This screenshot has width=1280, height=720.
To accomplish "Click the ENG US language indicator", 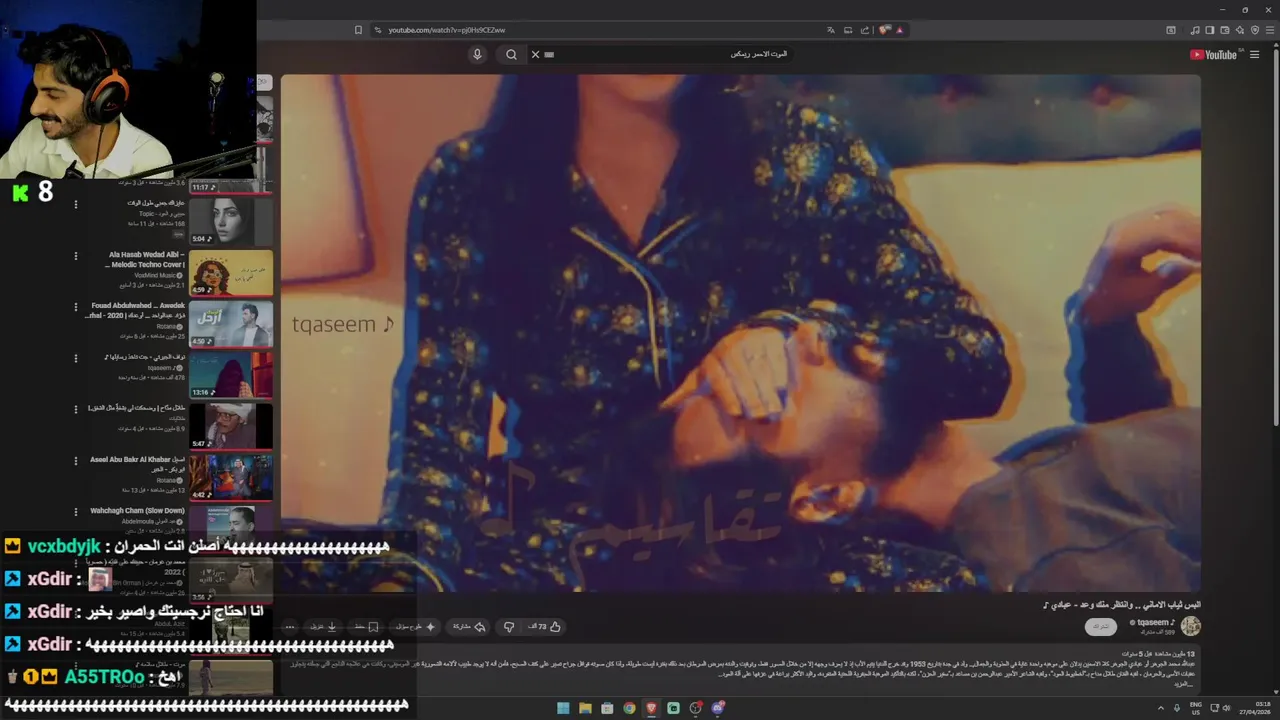I will point(1196,708).
